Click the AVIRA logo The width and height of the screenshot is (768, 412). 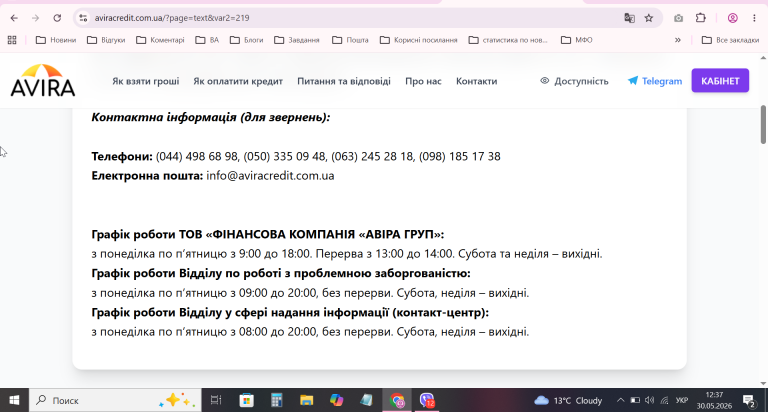tap(43, 80)
